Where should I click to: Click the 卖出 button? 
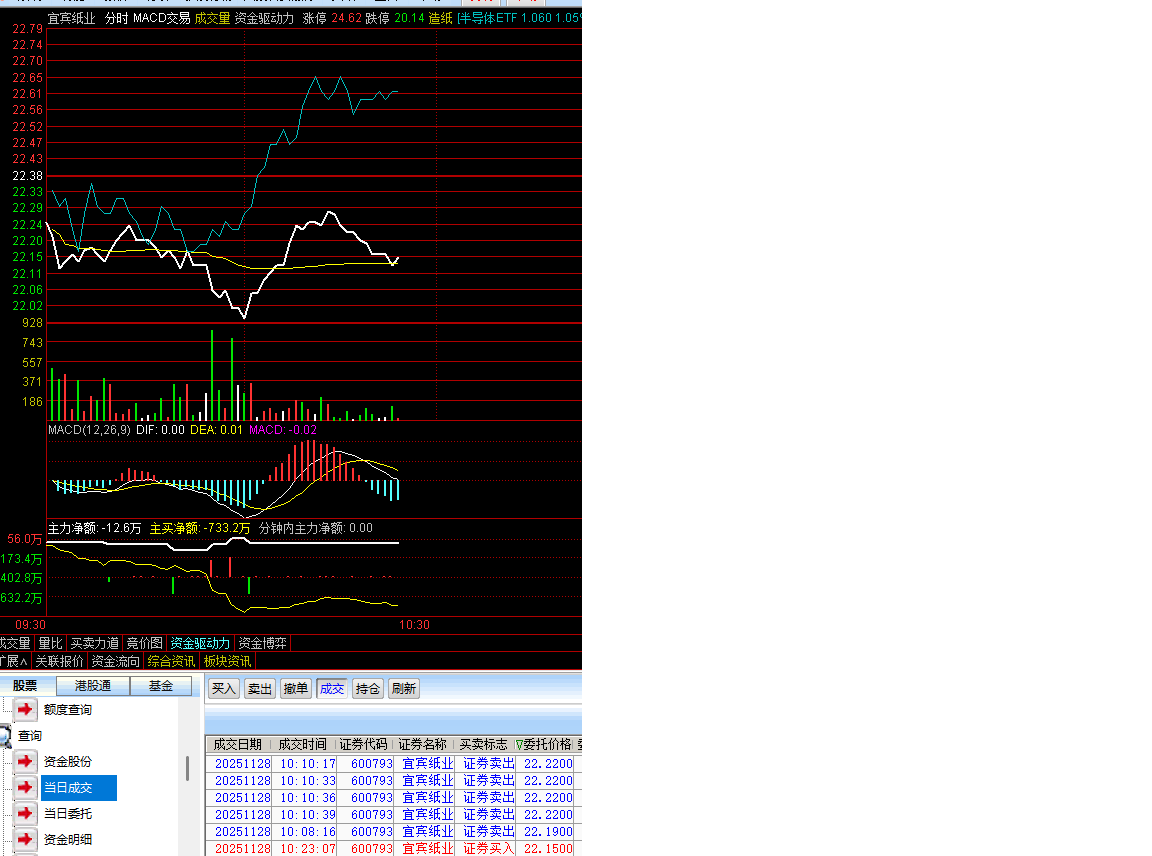[259, 688]
